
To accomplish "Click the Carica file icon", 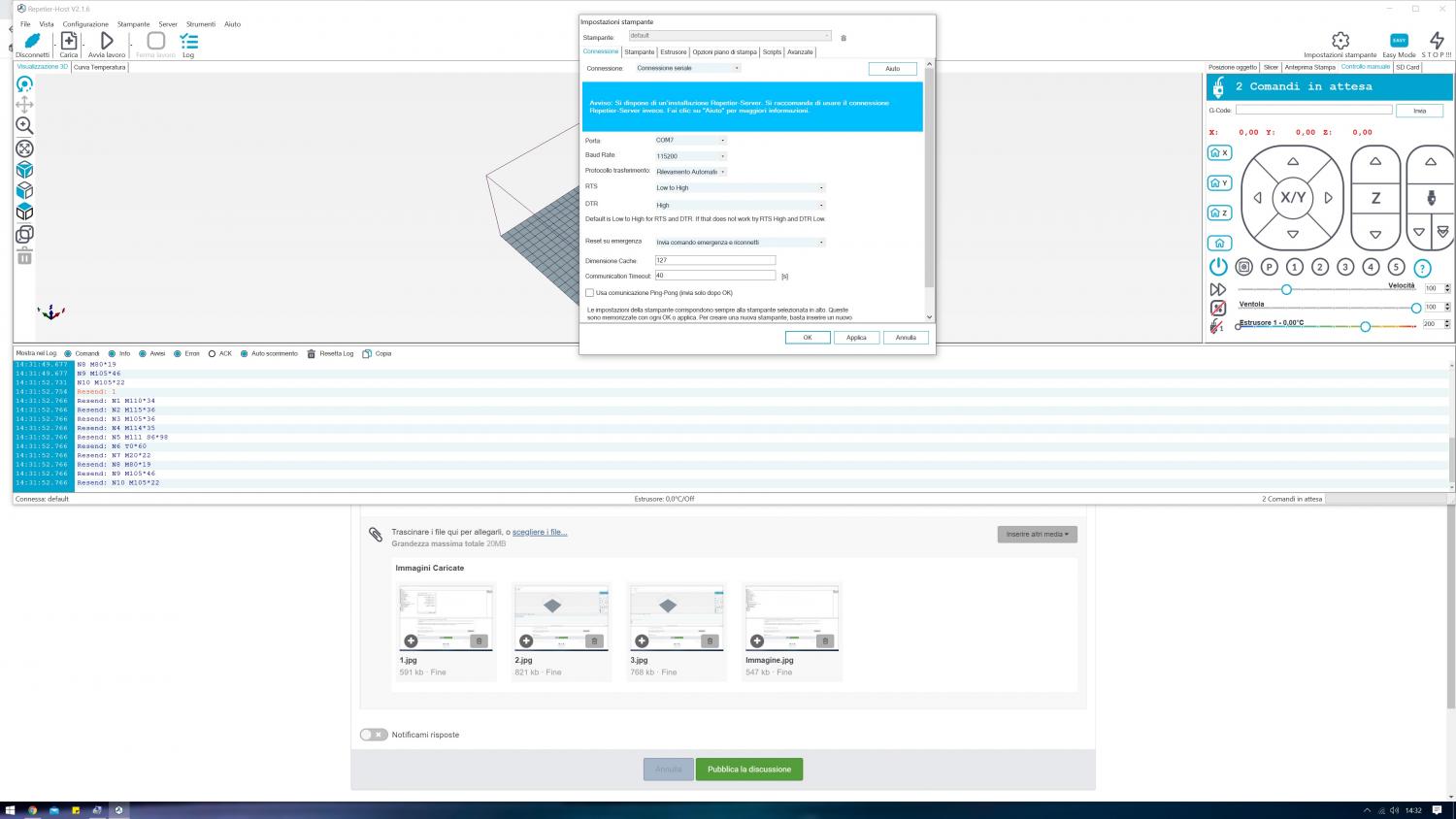I will point(68,42).
